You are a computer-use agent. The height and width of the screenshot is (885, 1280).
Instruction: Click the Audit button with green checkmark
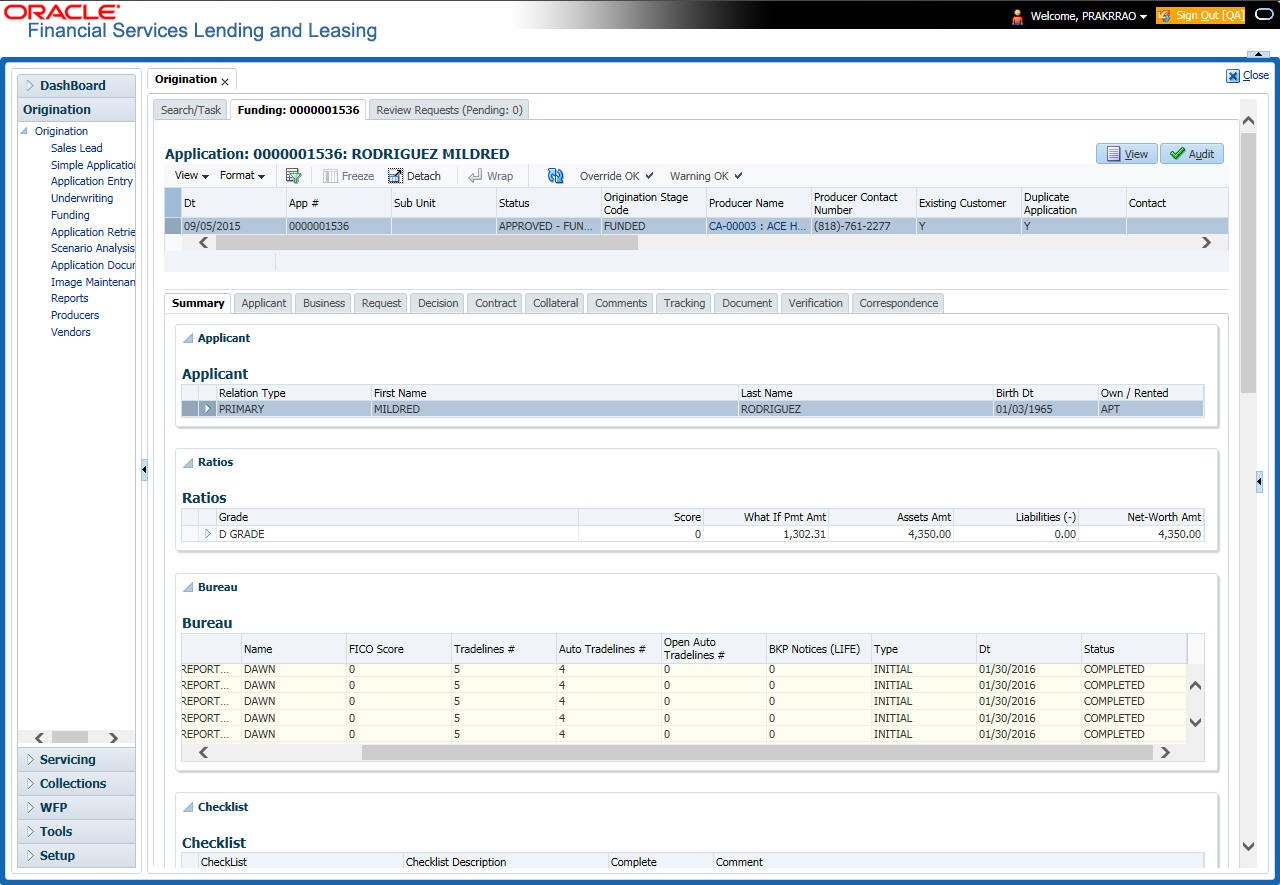(x=1191, y=154)
